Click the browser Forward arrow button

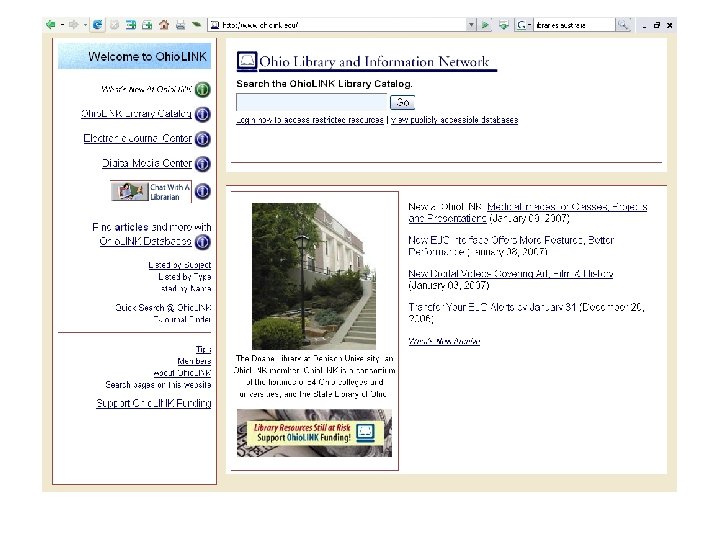click(73, 25)
